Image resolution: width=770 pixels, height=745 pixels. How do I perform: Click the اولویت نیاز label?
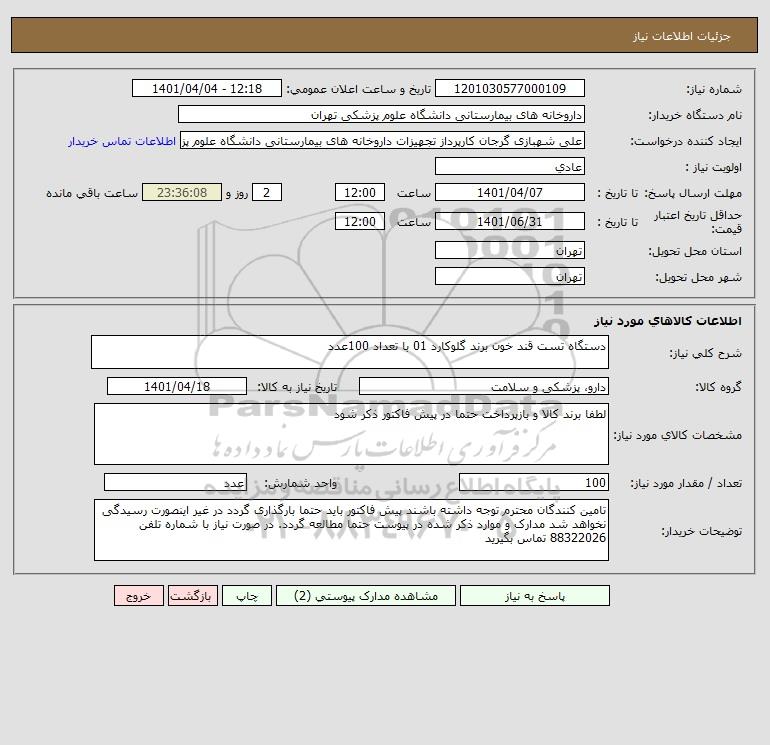(714, 167)
